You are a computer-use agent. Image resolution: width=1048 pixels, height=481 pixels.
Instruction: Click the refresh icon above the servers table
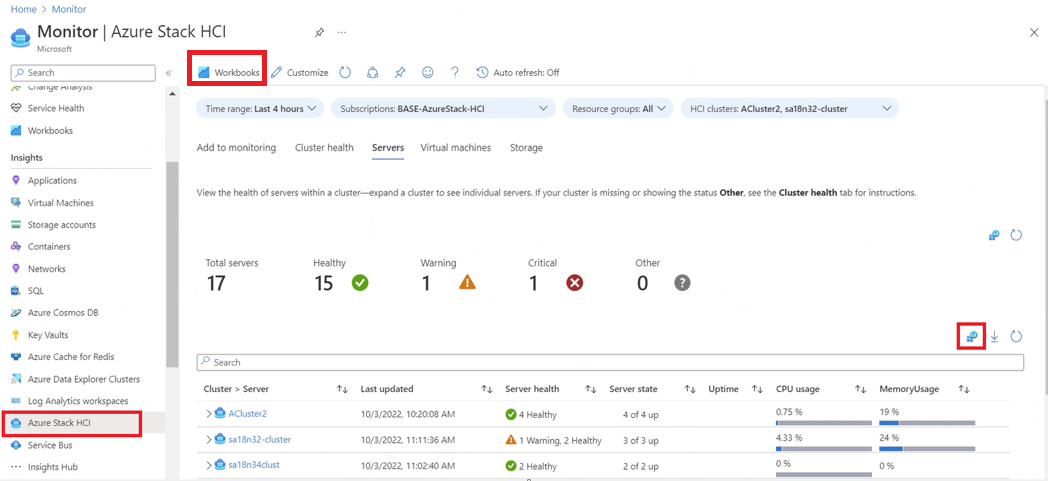(x=1016, y=337)
